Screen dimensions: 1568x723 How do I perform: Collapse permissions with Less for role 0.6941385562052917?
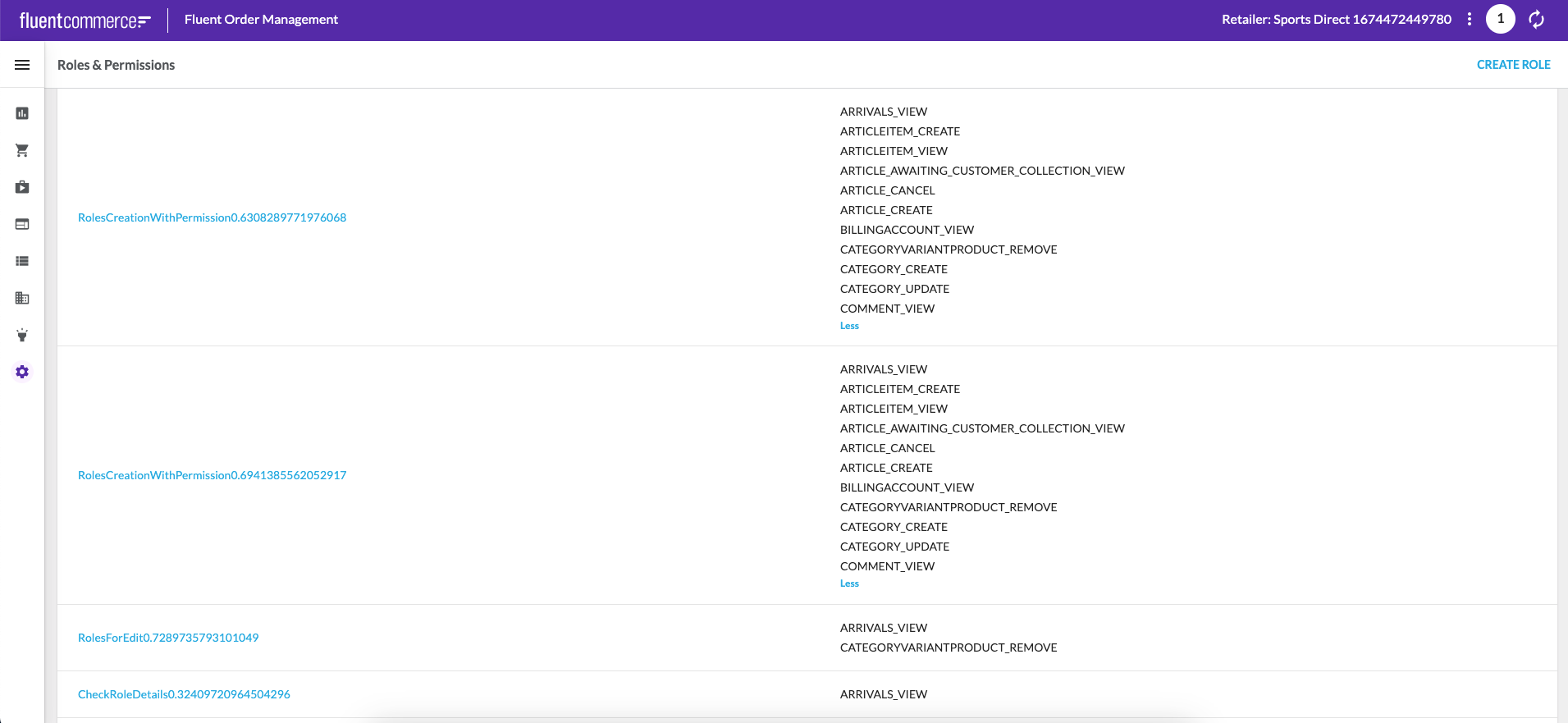point(849,583)
